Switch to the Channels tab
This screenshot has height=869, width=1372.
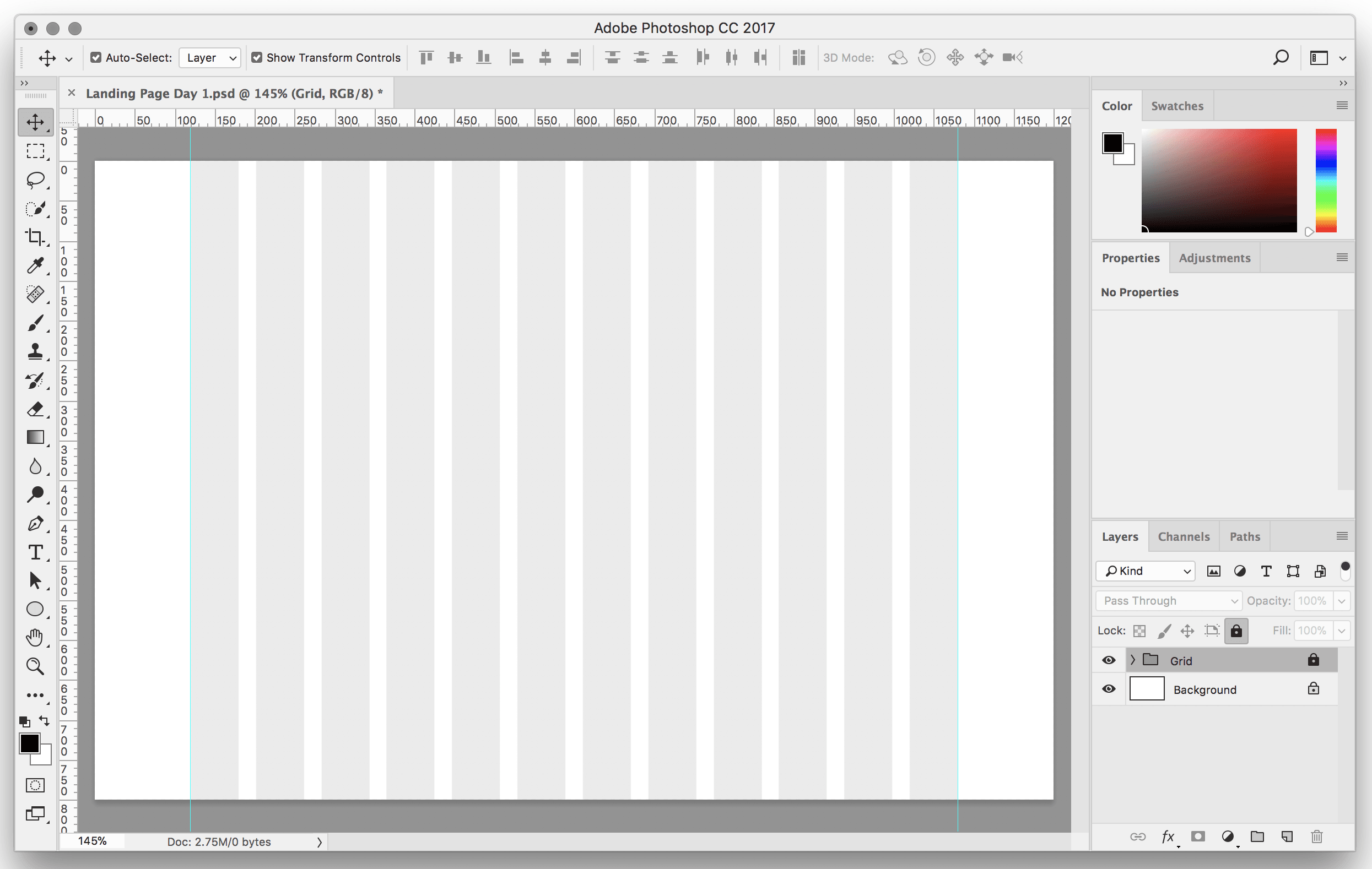pyautogui.click(x=1183, y=536)
